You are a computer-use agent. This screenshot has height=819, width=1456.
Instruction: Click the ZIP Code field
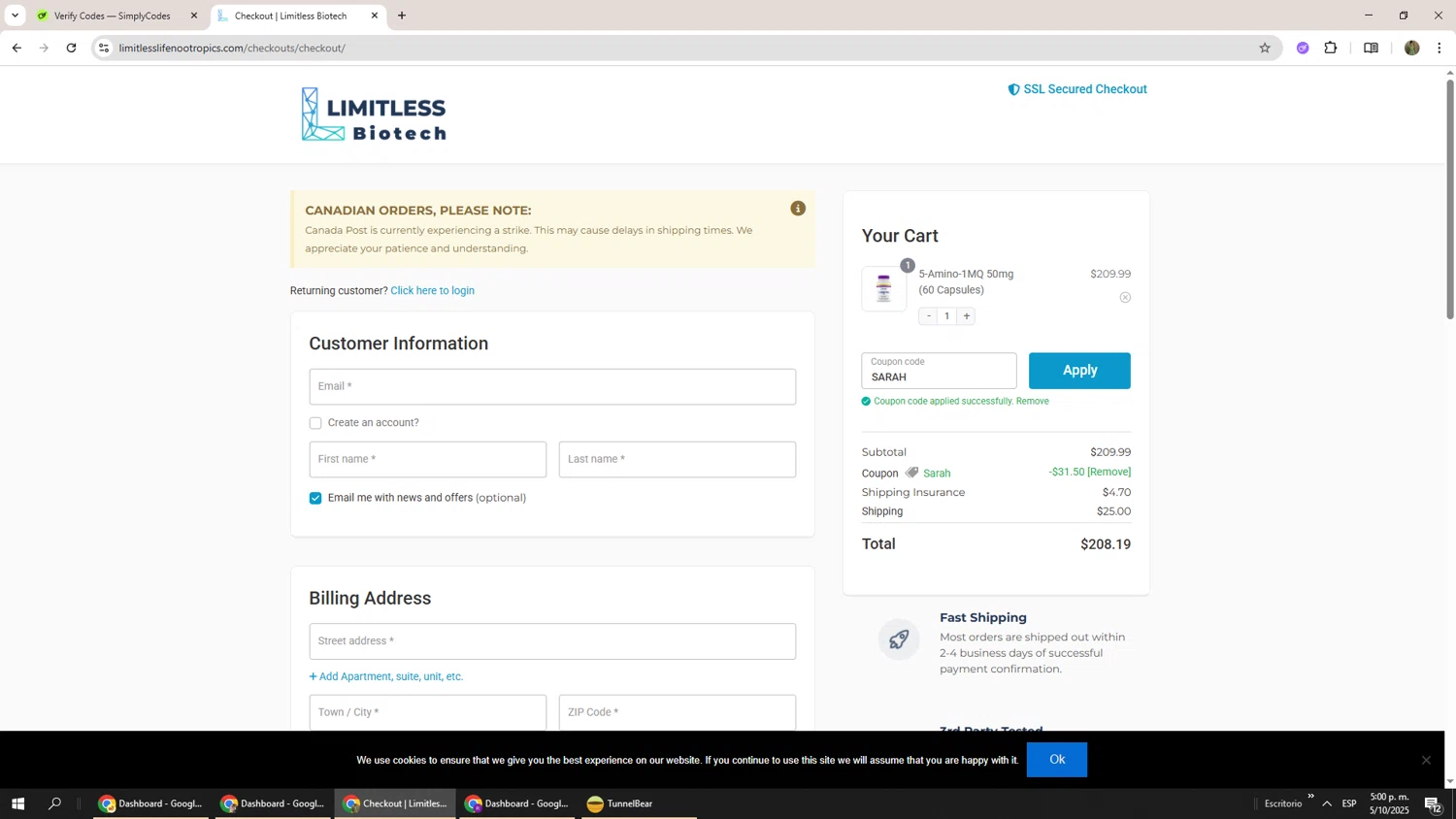(x=678, y=712)
